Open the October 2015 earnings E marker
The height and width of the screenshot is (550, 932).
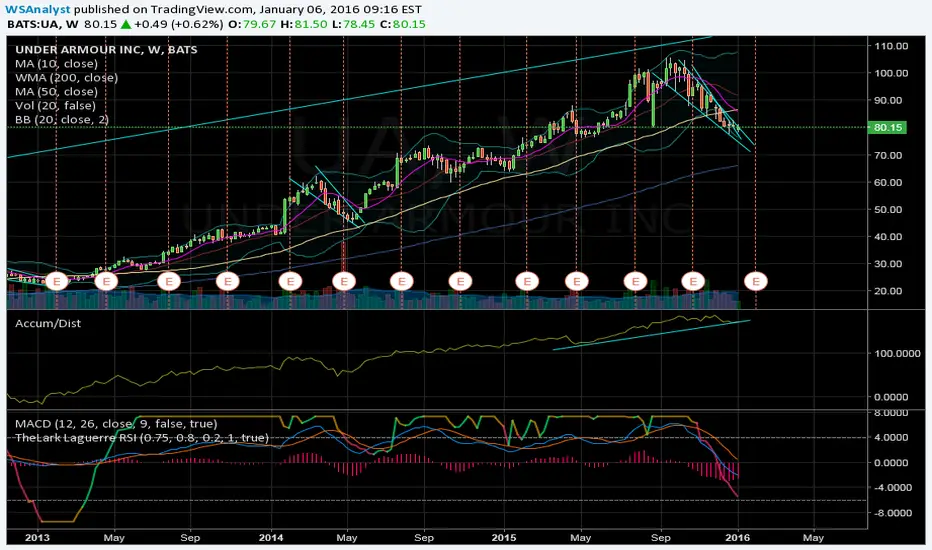(692, 281)
